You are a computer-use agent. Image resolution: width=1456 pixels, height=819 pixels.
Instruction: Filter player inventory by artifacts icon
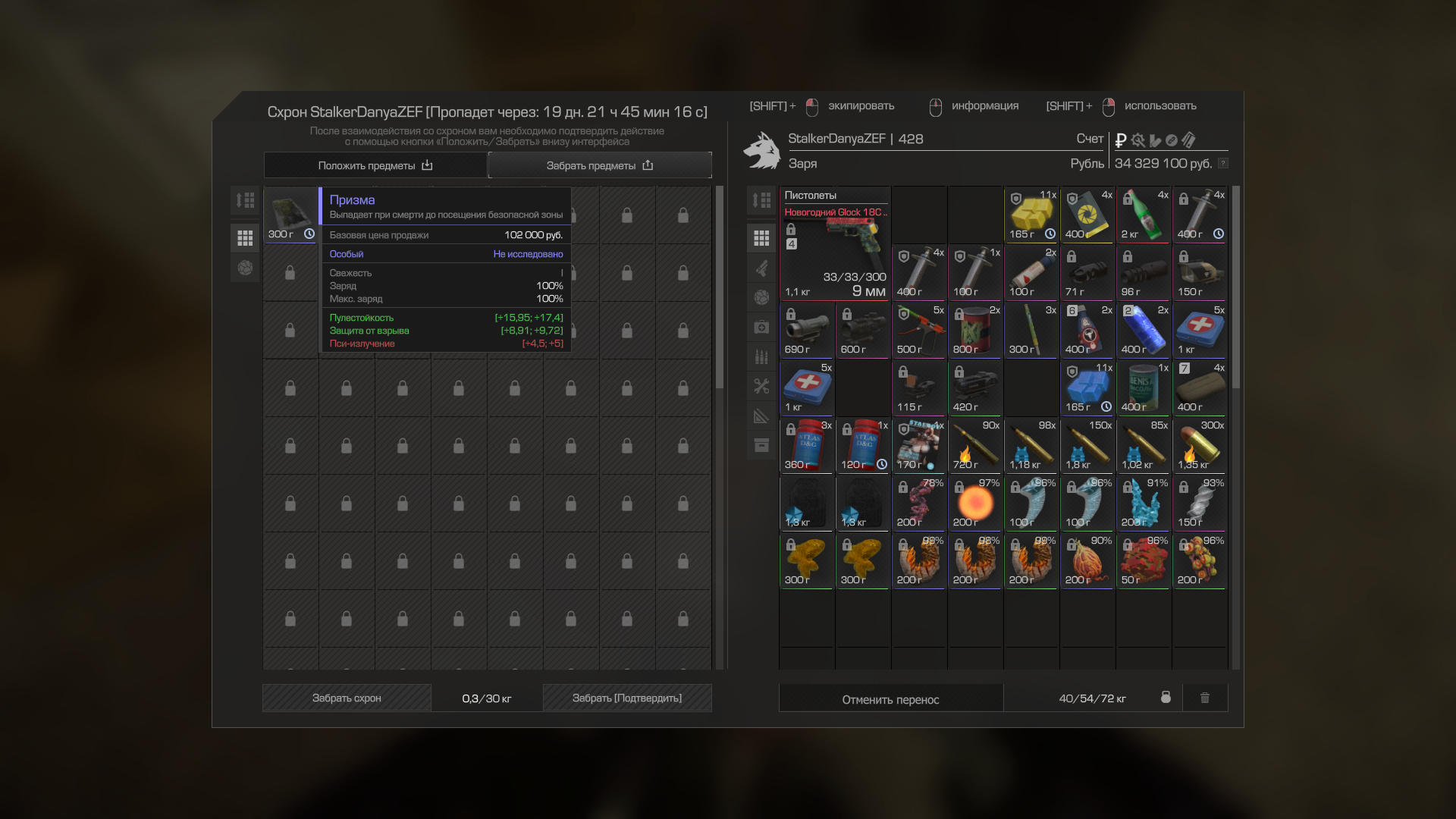tap(761, 297)
